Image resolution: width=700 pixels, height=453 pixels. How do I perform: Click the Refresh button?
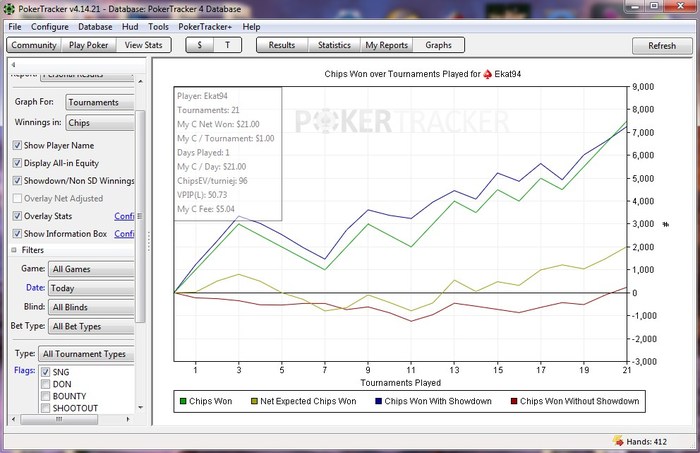[662, 46]
